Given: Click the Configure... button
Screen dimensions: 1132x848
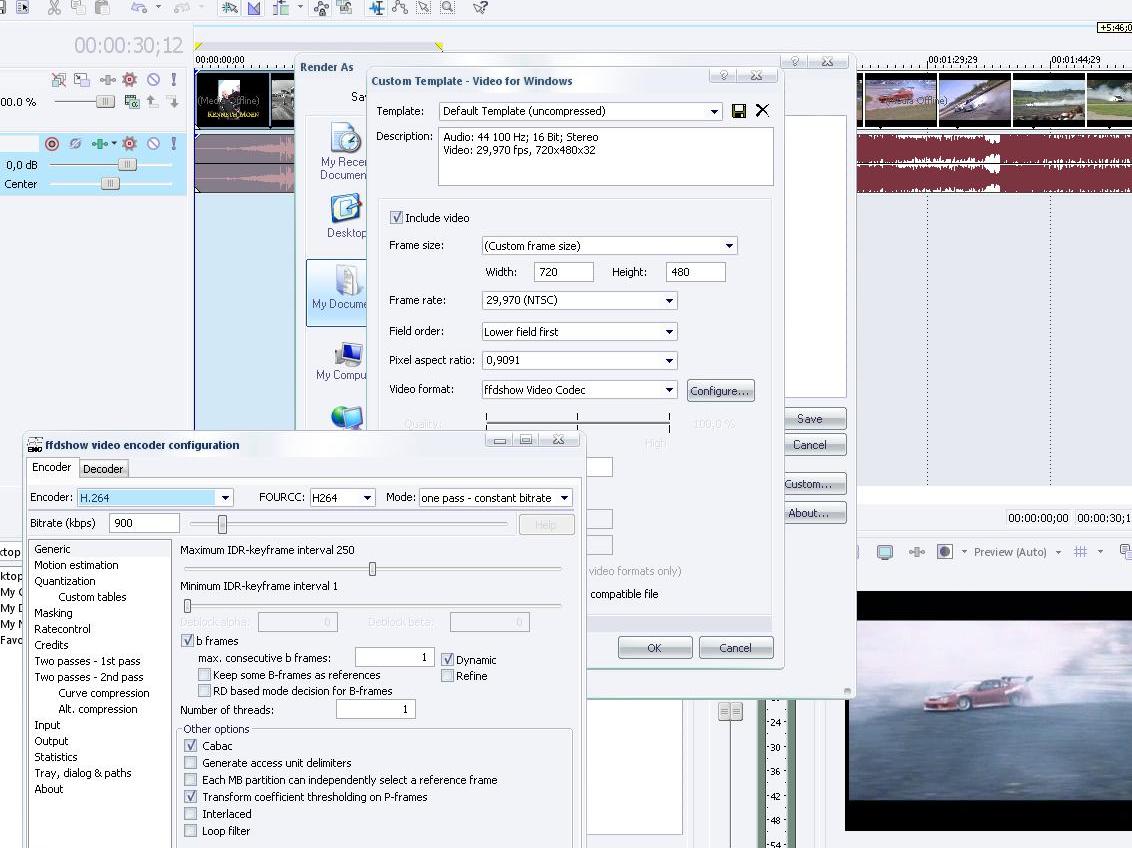Looking at the screenshot, I should pyautogui.click(x=720, y=391).
